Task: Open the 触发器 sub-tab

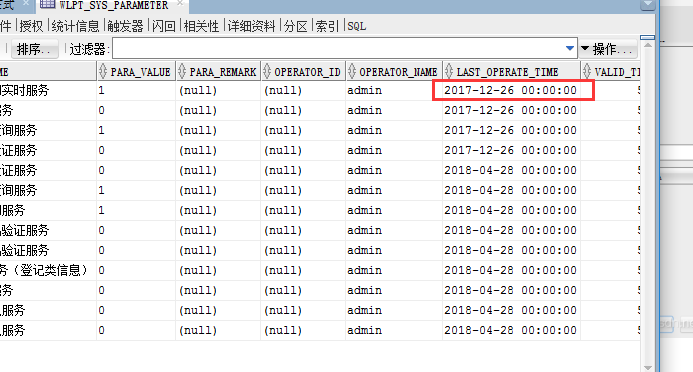Action: click(126, 27)
